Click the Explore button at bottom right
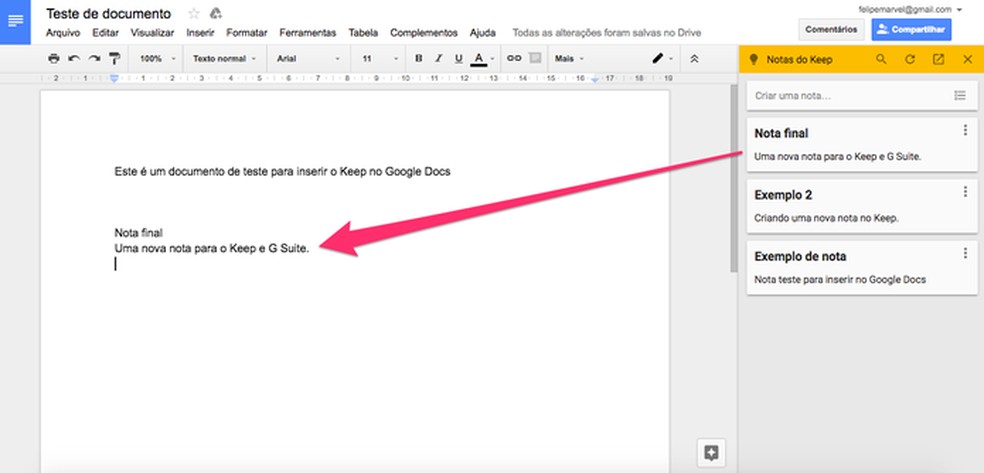The image size is (984, 473). click(711, 453)
